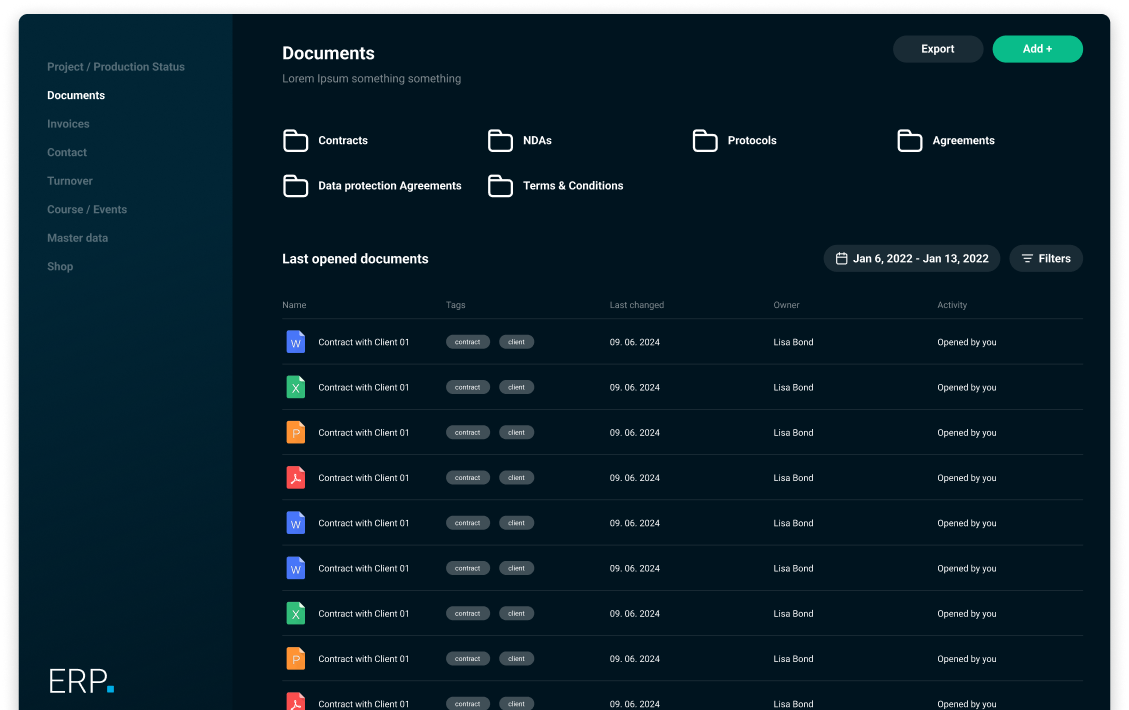Click the Excel file icon in the second document row
Image resolution: width=1129 pixels, height=710 pixels.
[x=295, y=387]
